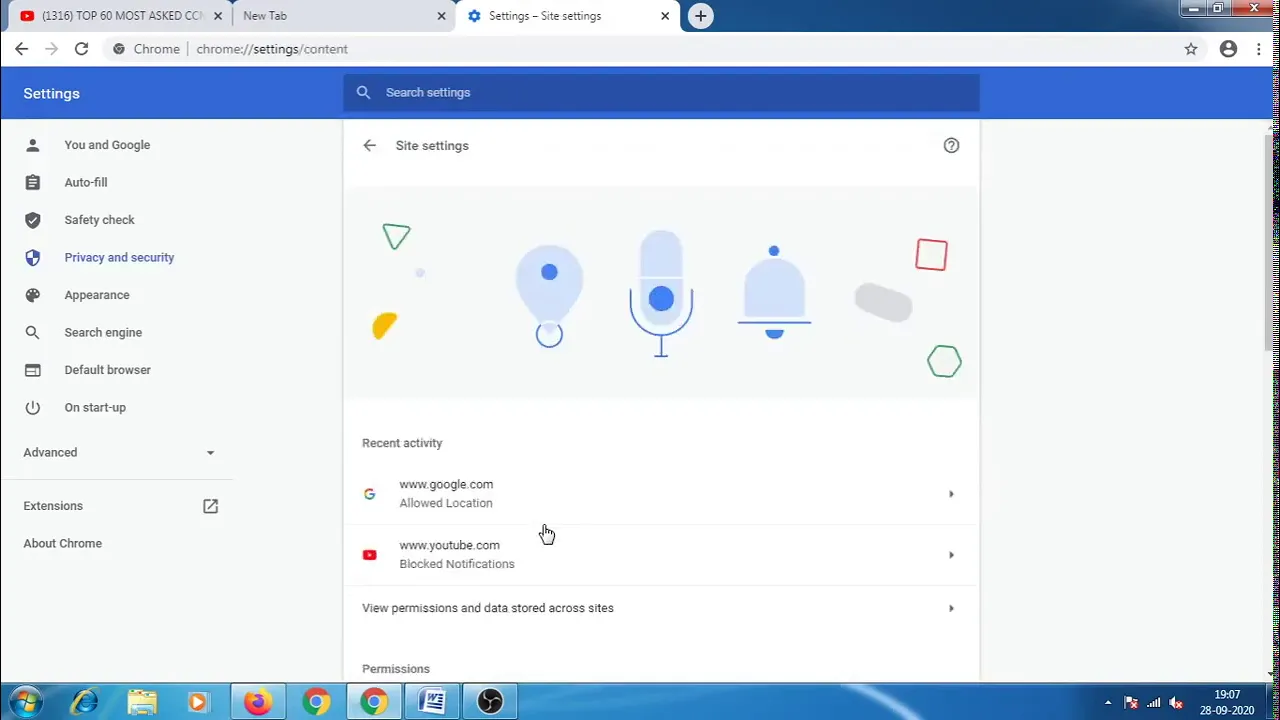Select On start-up in sidebar

pos(95,407)
